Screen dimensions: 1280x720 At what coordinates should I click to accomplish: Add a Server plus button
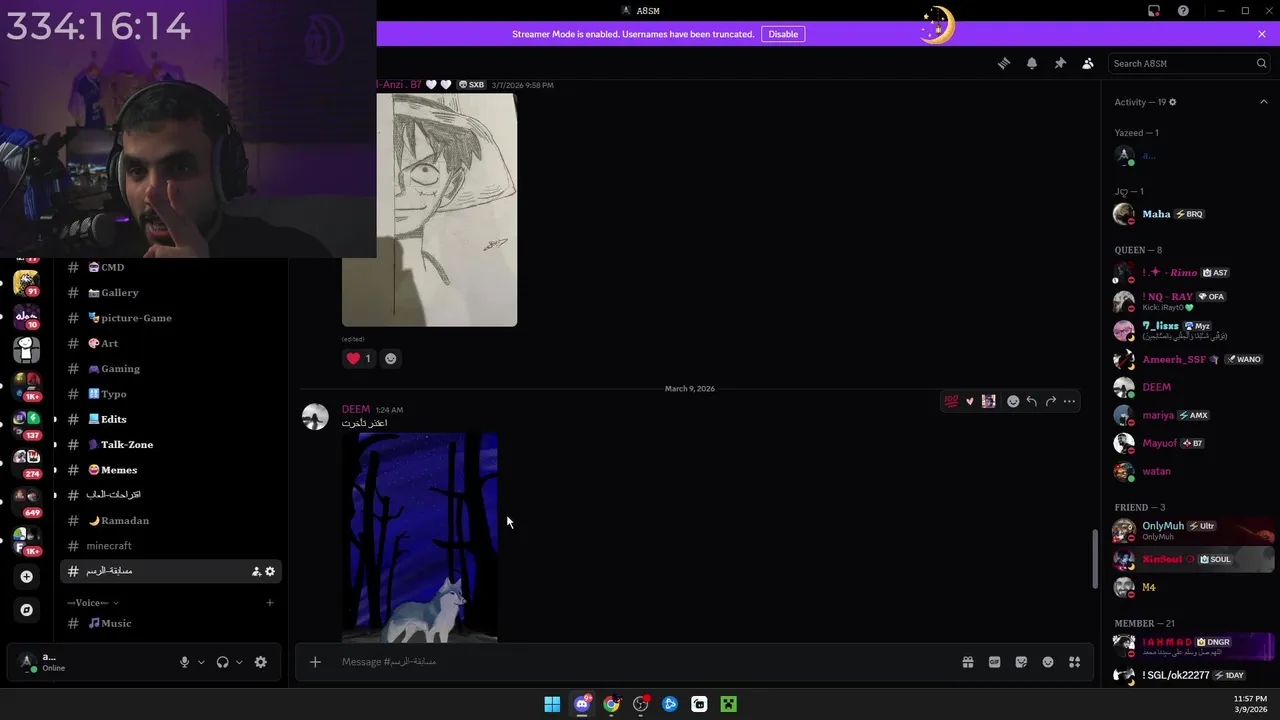click(x=27, y=576)
